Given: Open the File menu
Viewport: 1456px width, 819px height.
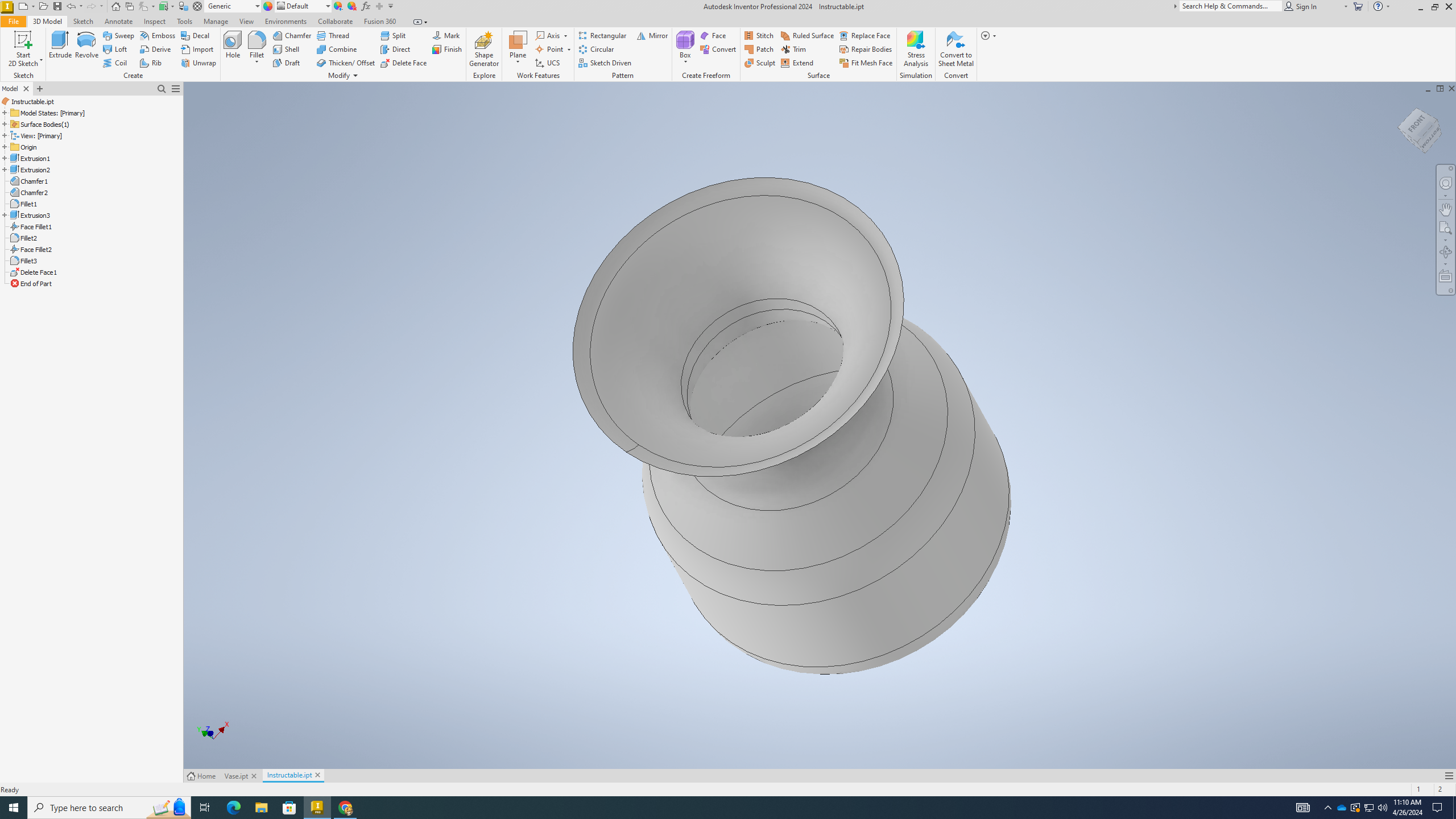Looking at the screenshot, I should coord(13,21).
